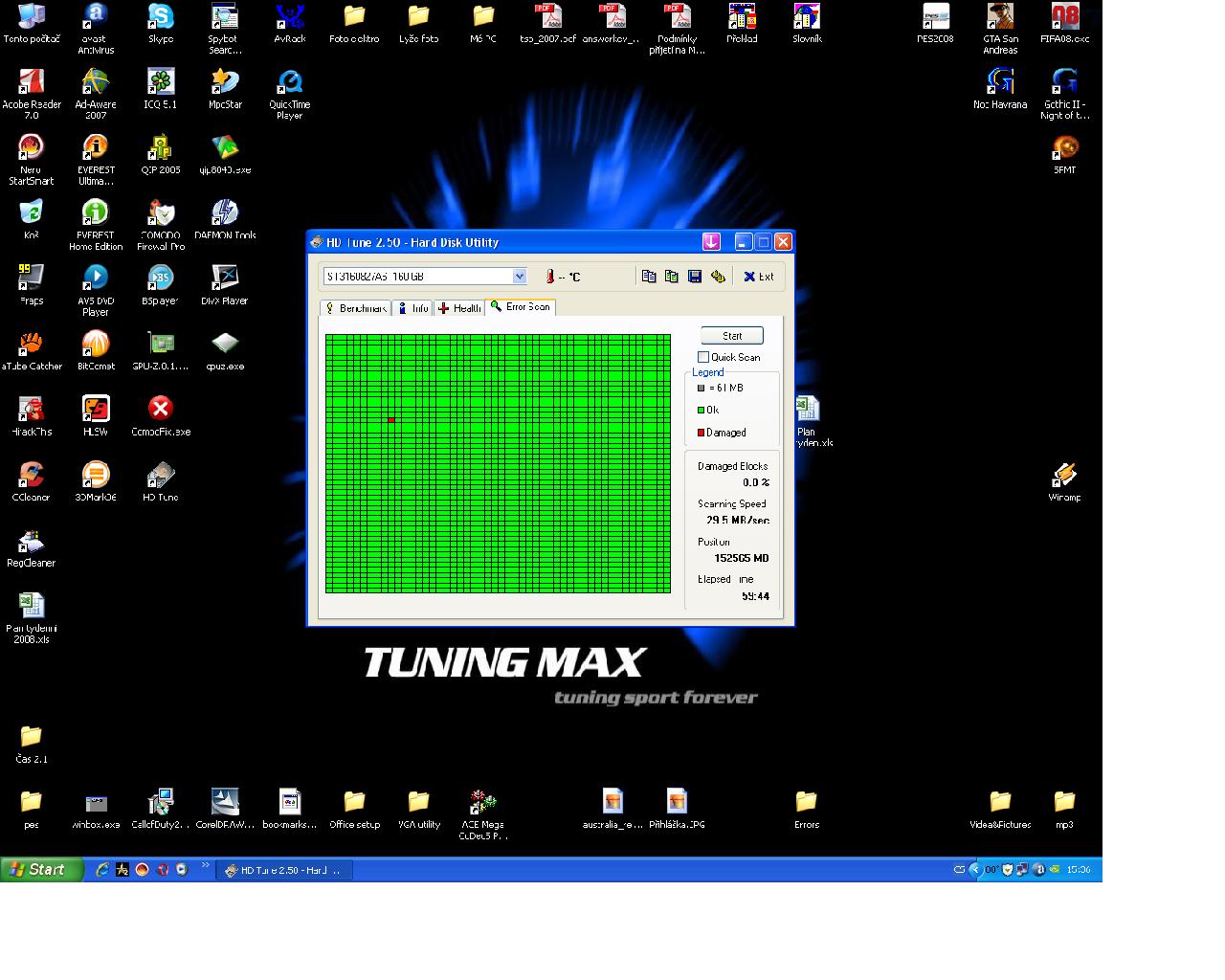Select the Video&Pictures folder
Viewport: 1225px width, 980px height.
(x=1000, y=809)
